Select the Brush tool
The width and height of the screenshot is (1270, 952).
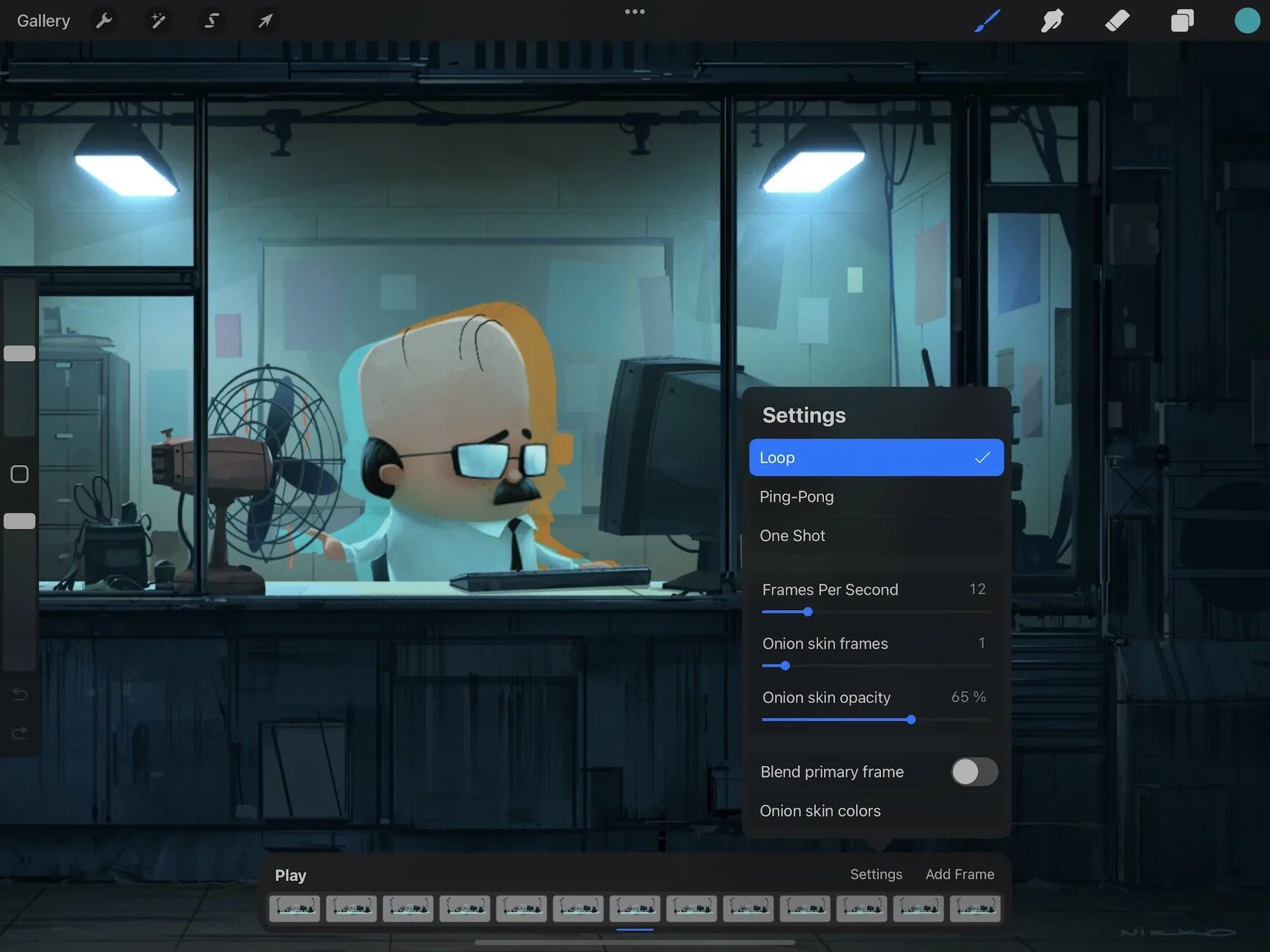tap(987, 21)
